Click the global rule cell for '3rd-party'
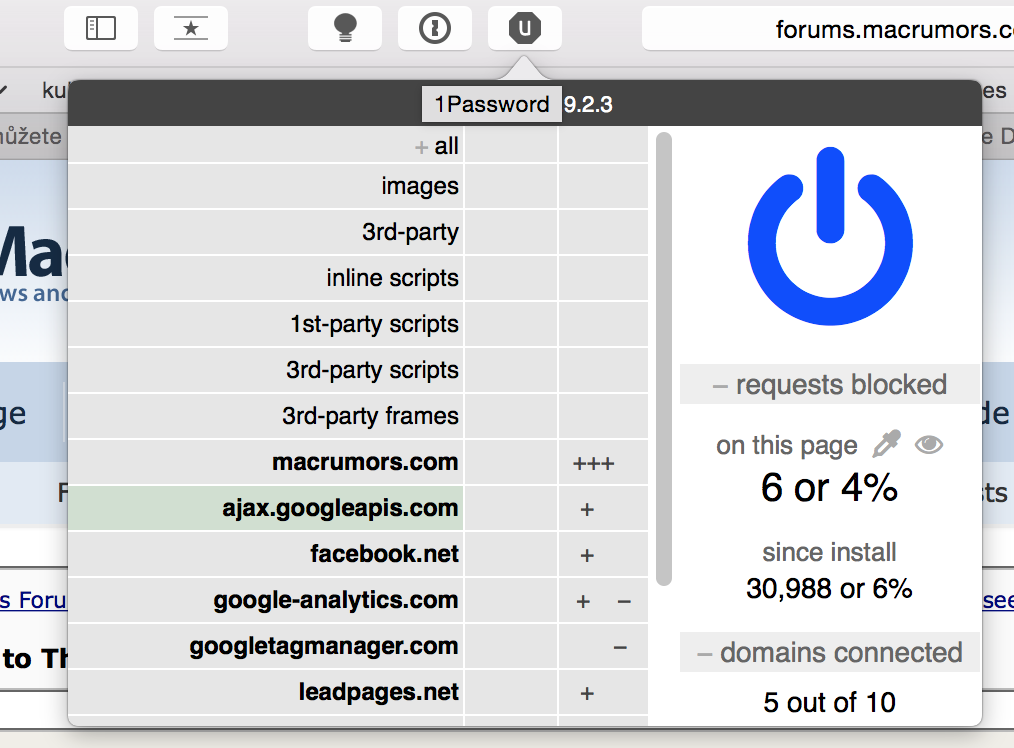Screen dimensions: 1014x748 coord(511,232)
